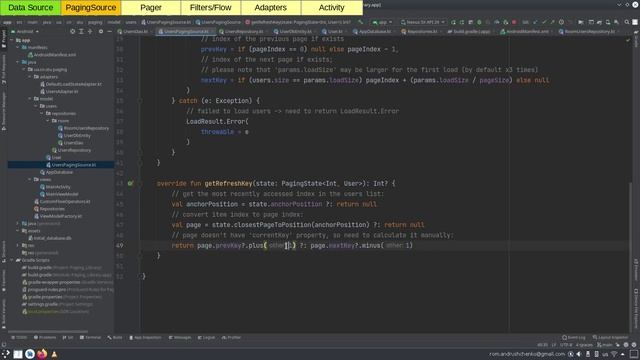Screen dimensions: 640x360
Task: Select UsersPagingSource.kt in project tree
Action: [x=73, y=165]
